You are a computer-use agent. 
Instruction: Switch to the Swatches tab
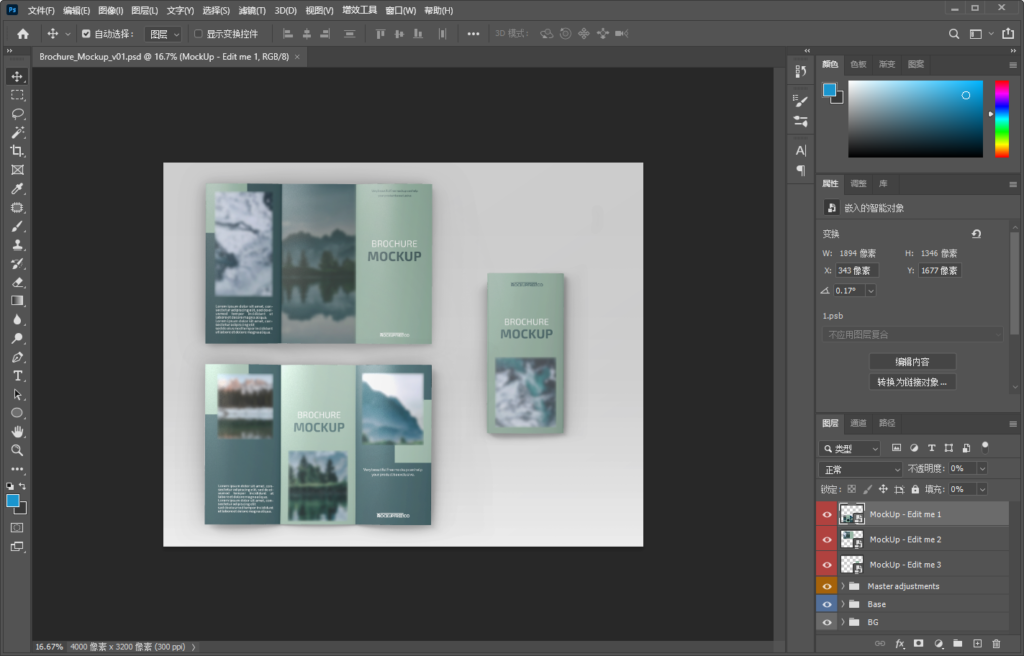(858, 64)
